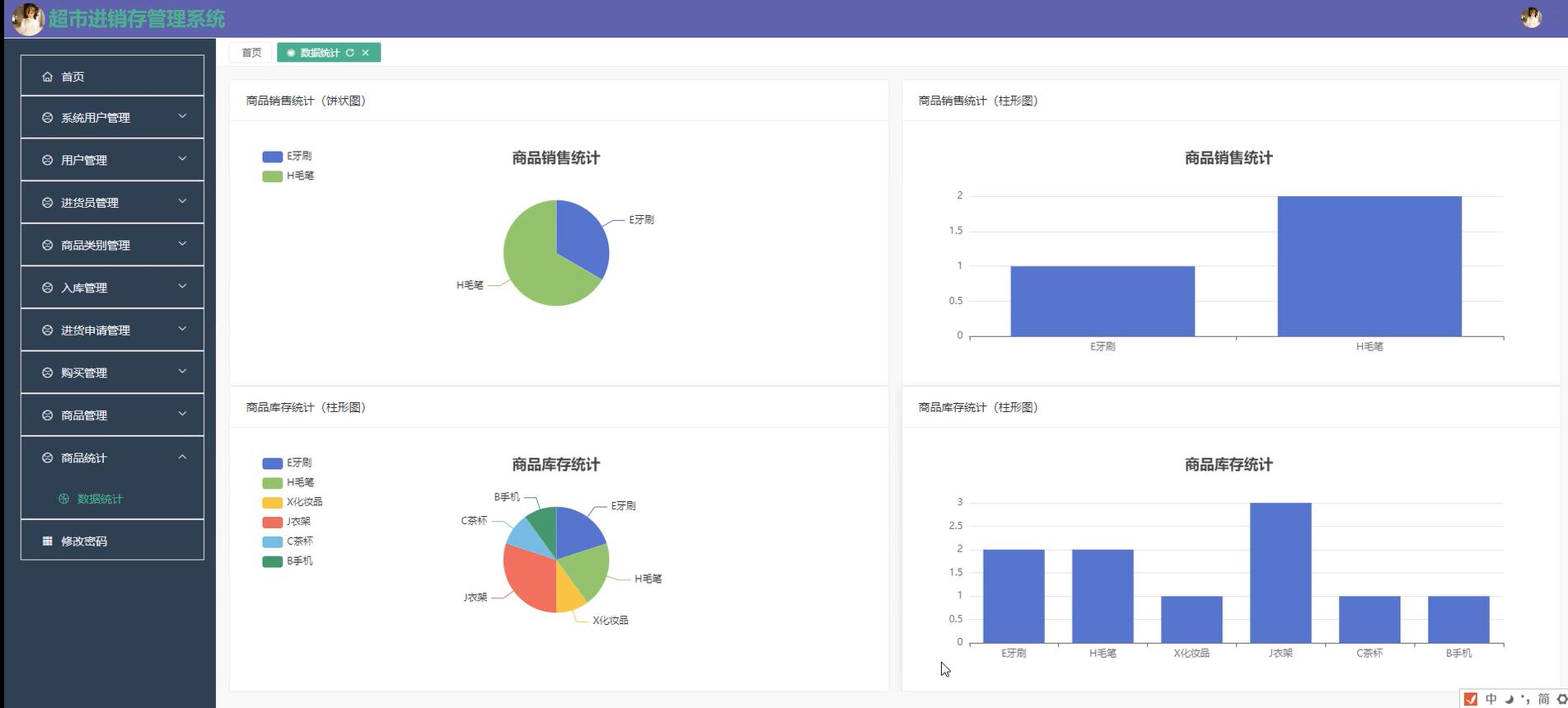This screenshot has height=708, width=1568.
Task: Click the icon next to 进货申请管理
Action: pos(47,331)
